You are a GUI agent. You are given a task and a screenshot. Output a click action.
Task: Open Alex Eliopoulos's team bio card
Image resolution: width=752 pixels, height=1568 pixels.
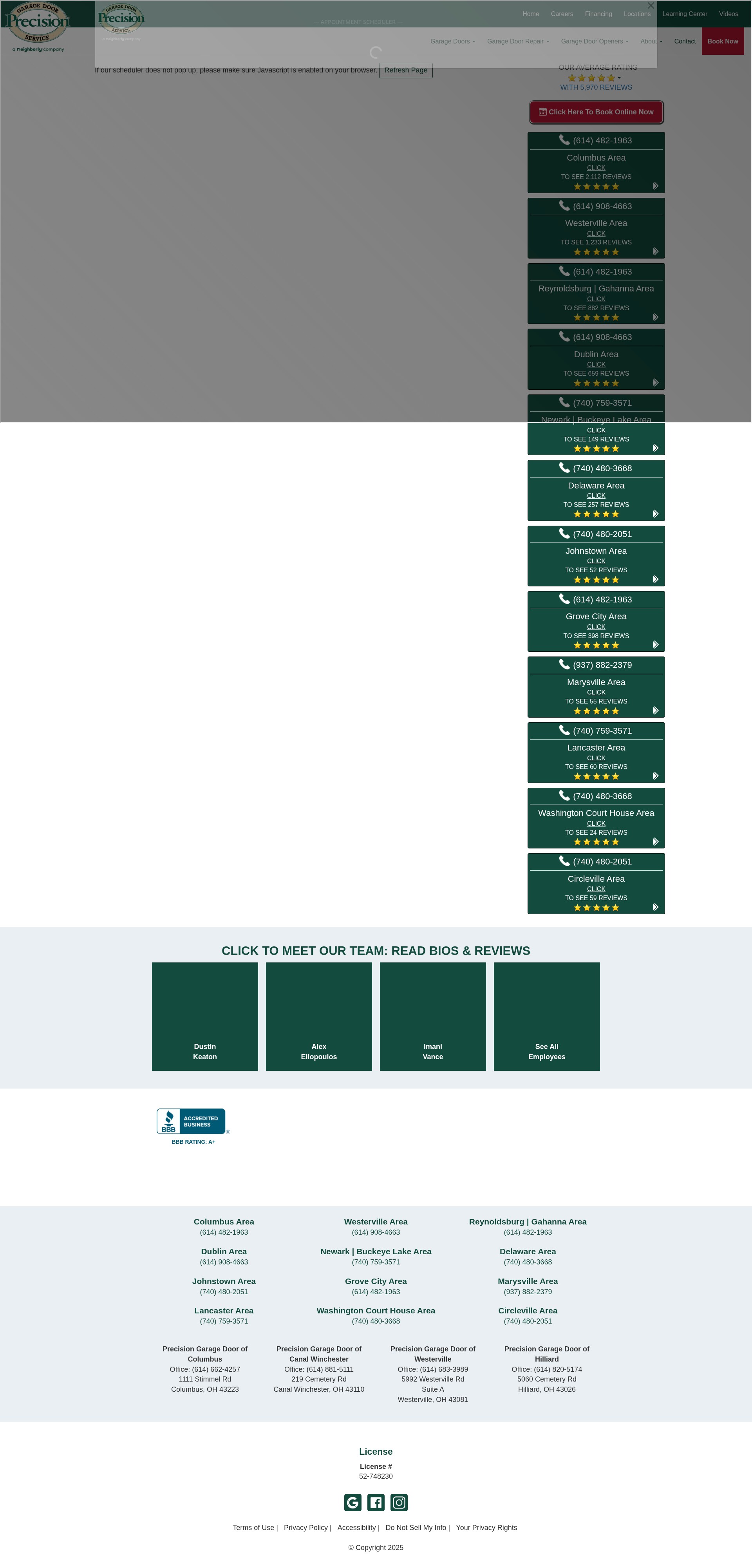pyautogui.click(x=319, y=1016)
